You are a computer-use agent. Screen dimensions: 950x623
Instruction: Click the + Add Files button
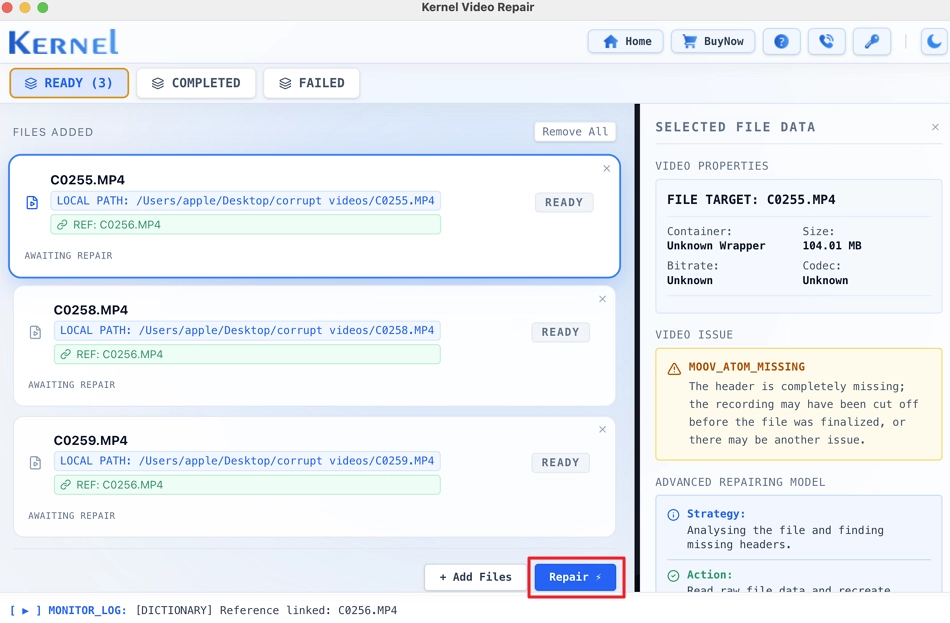click(x=476, y=577)
